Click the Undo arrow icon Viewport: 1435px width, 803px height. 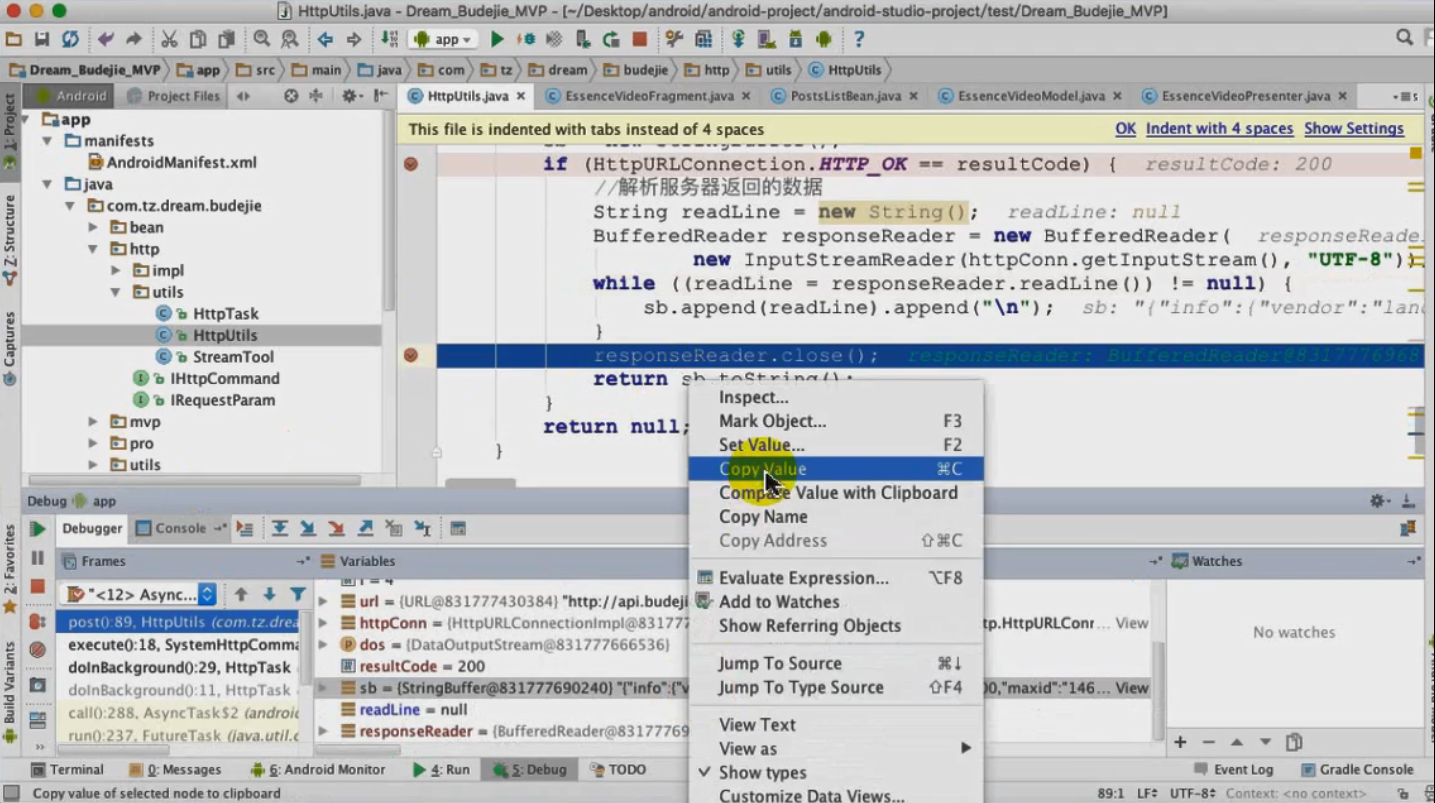[106, 39]
